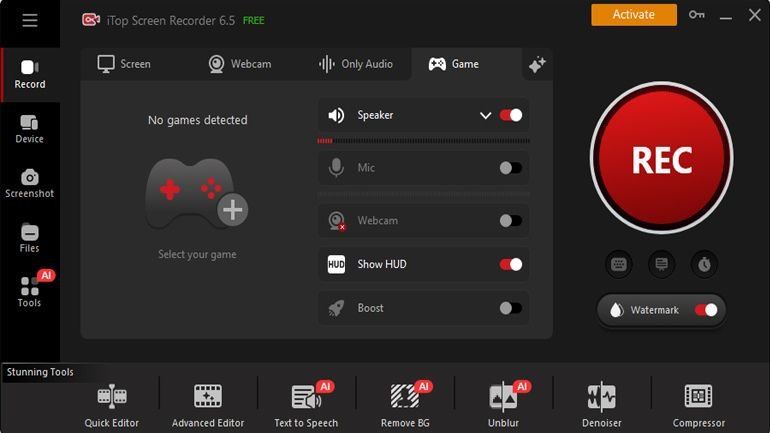
Task: Click the Speaker volume icon
Action: (336, 115)
